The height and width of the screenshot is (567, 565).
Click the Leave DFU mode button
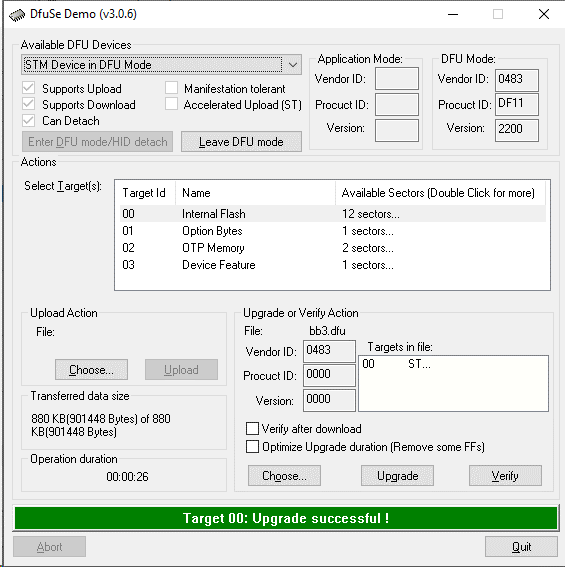point(241,142)
